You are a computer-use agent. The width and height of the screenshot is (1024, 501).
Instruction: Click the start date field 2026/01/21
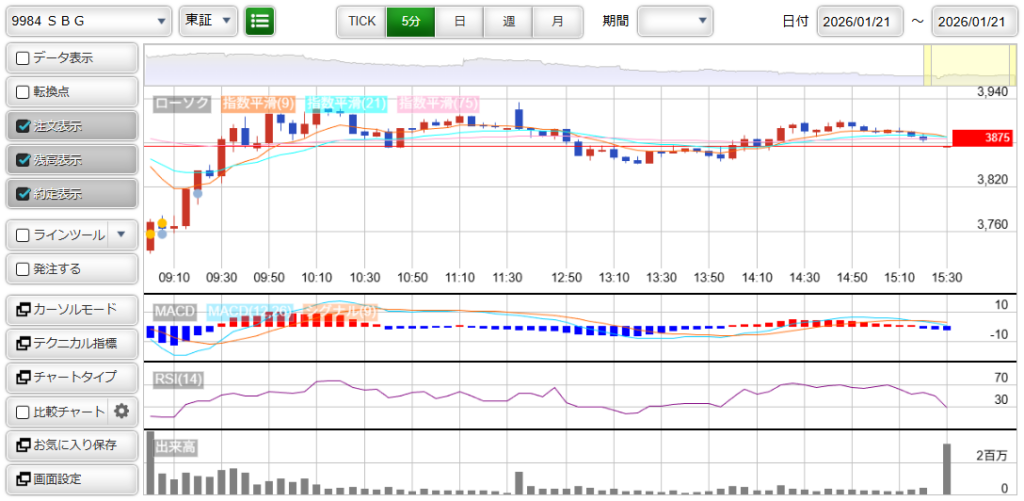pyautogui.click(x=859, y=21)
